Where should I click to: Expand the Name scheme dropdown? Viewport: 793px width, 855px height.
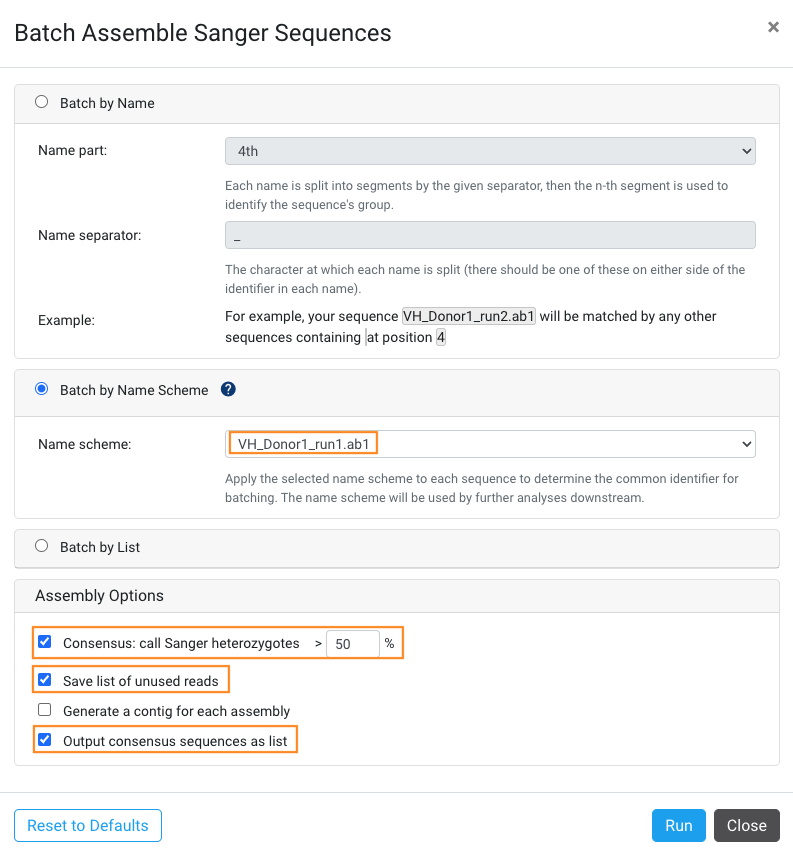[x=490, y=444]
